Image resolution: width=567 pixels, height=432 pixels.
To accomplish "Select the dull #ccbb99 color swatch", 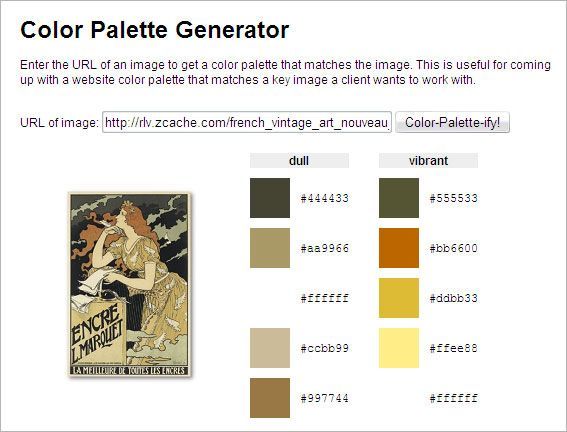I will [x=270, y=348].
